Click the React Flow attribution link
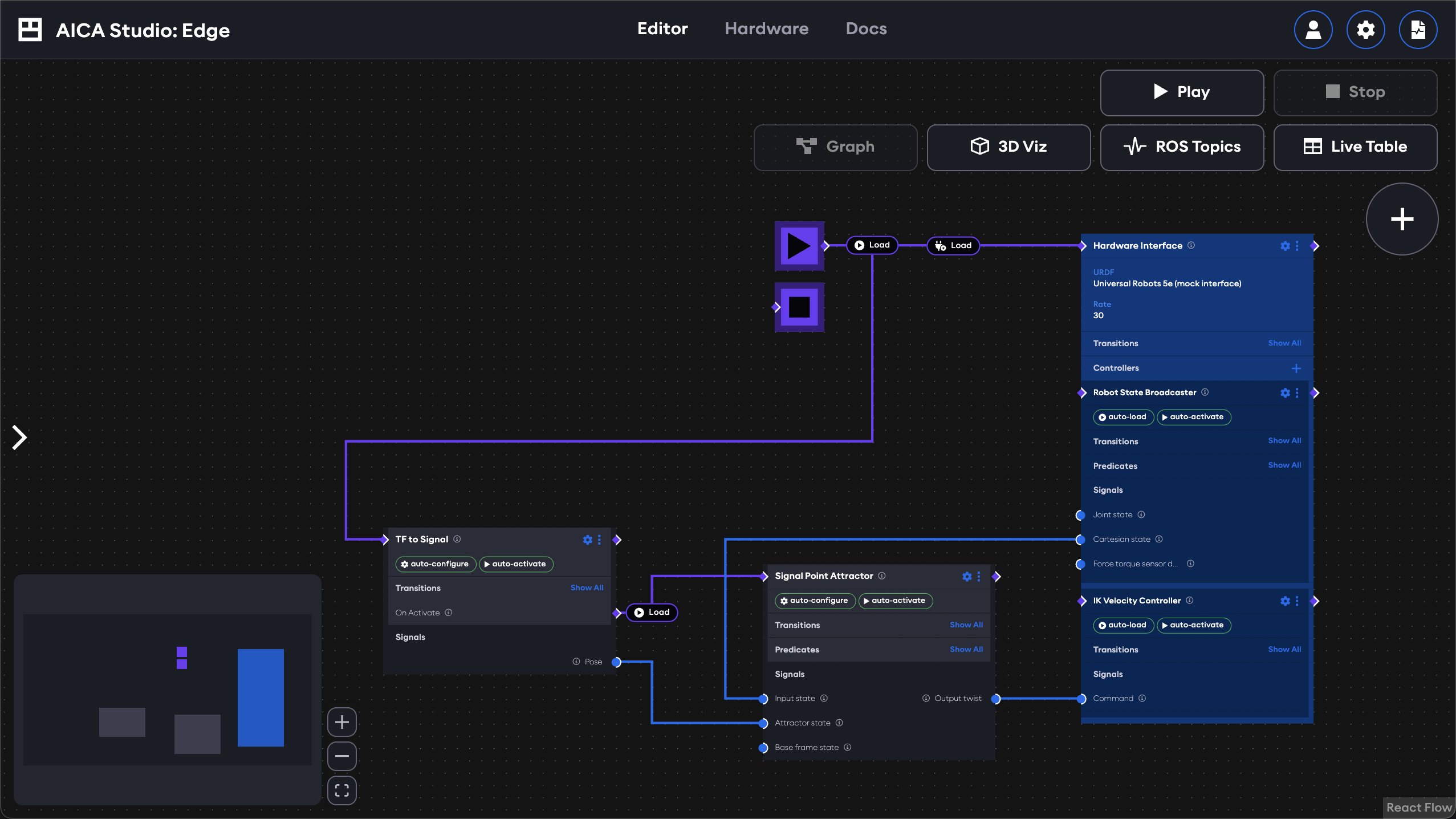Screen dimensions: 1456x819 pyautogui.click(x=1418, y=807)
